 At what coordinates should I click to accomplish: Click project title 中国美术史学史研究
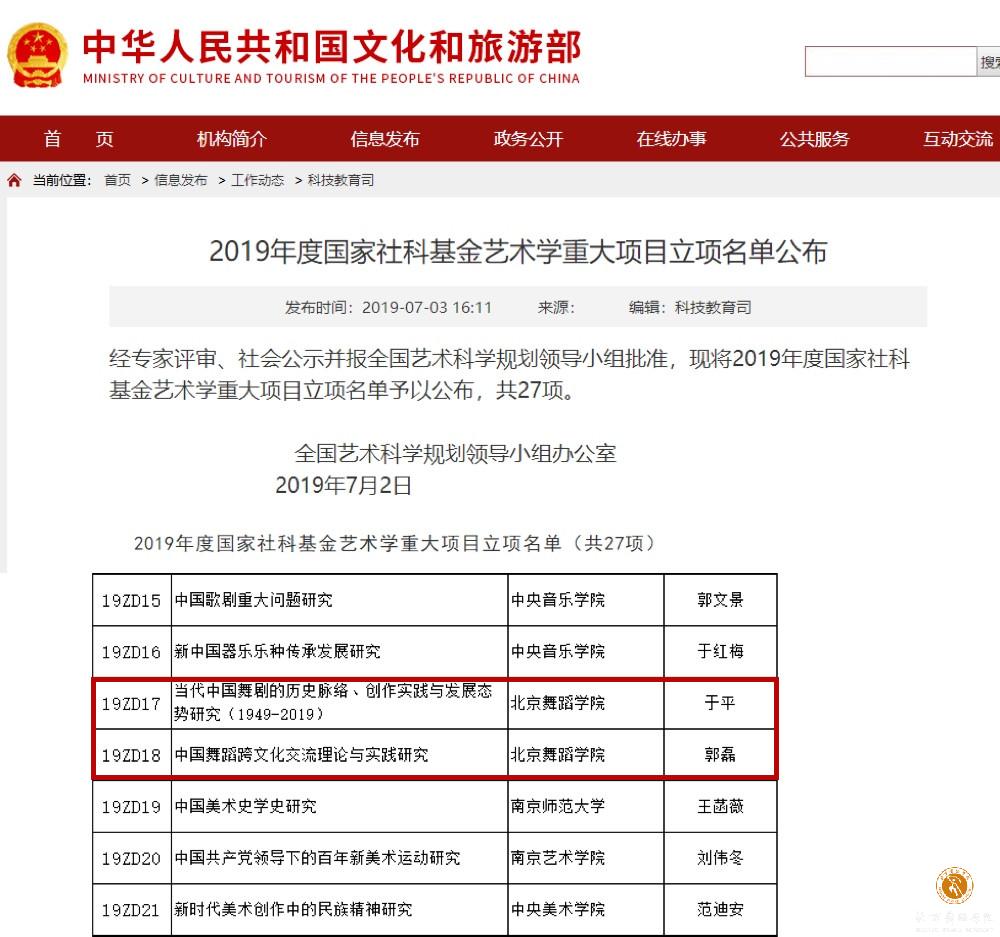(246, 807)
